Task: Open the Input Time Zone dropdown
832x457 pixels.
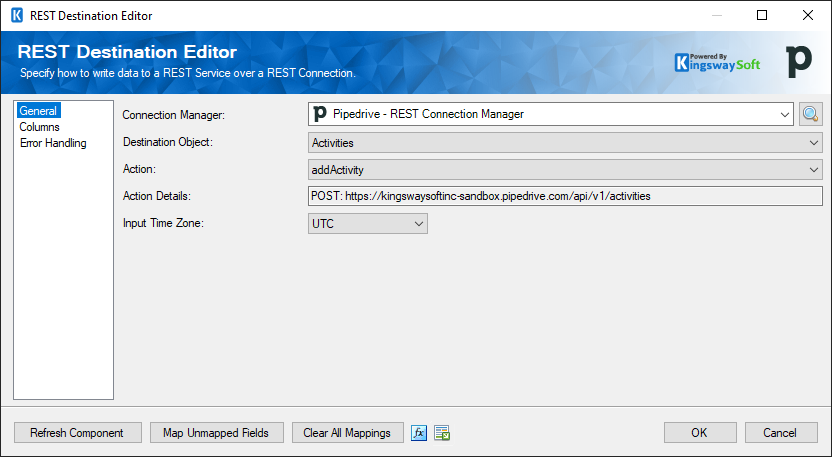Action: point(419,224)
